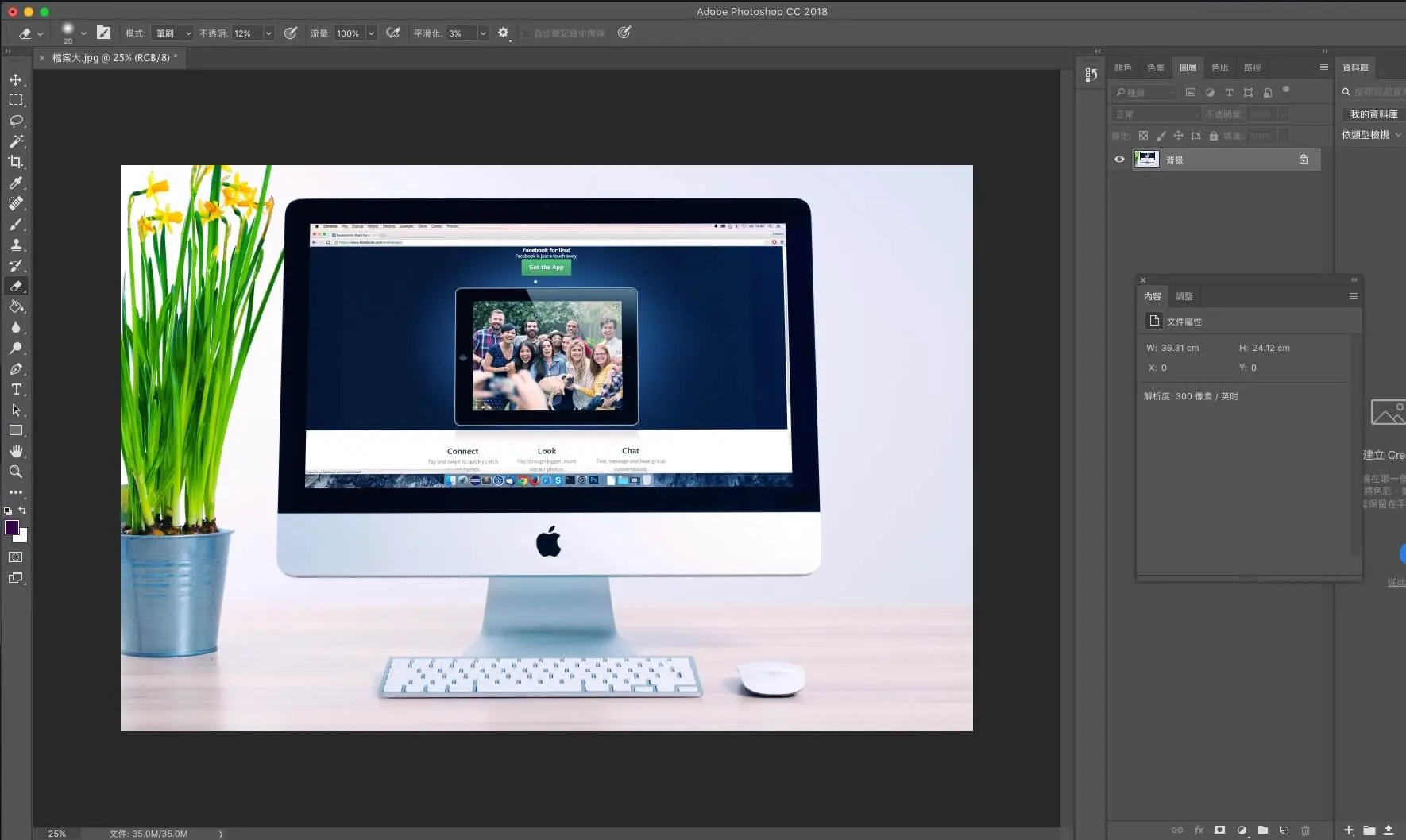This screenshot has width=1406, height=840.
Task: Switch to the 路徑 paths tab
Action: (x=1253, y=67)
